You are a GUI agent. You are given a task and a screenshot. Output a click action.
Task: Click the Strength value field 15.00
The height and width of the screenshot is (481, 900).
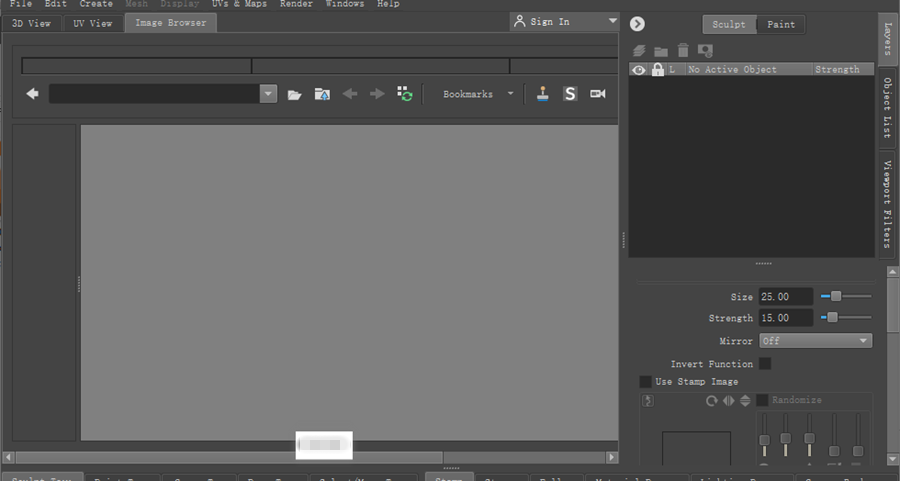786,317
